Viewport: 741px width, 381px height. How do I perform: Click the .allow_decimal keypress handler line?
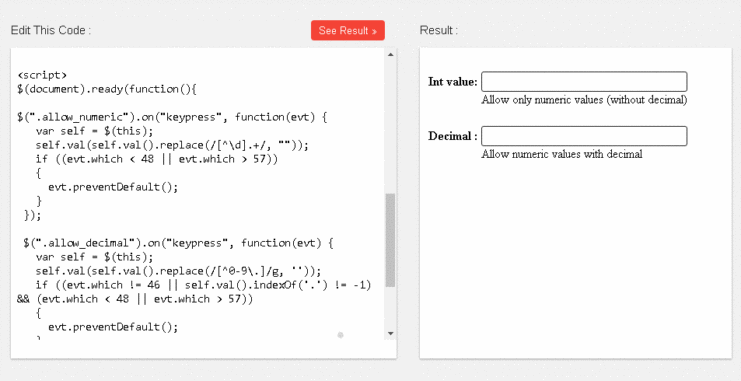[x=178, y=243]
